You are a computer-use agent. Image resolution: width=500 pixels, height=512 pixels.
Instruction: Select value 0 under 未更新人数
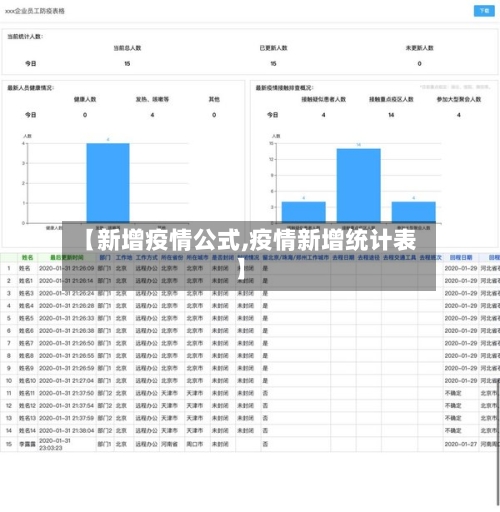click(x=419, y=64)
